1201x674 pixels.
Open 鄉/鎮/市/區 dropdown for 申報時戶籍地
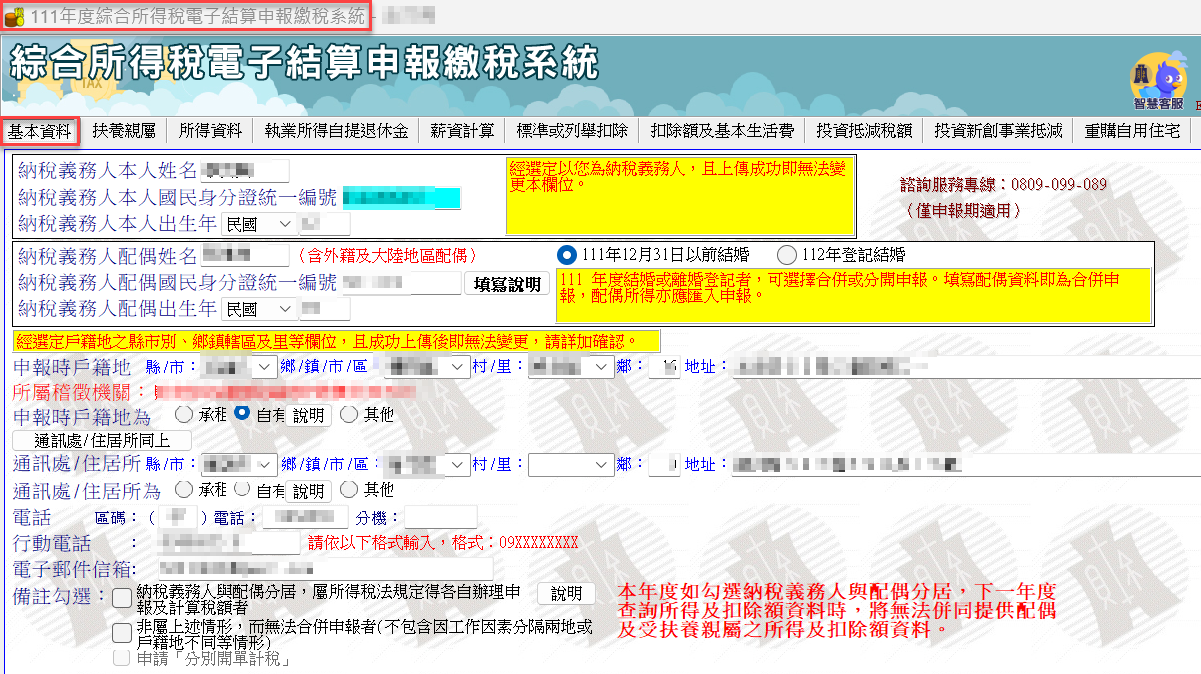click(x=428, y=367)
